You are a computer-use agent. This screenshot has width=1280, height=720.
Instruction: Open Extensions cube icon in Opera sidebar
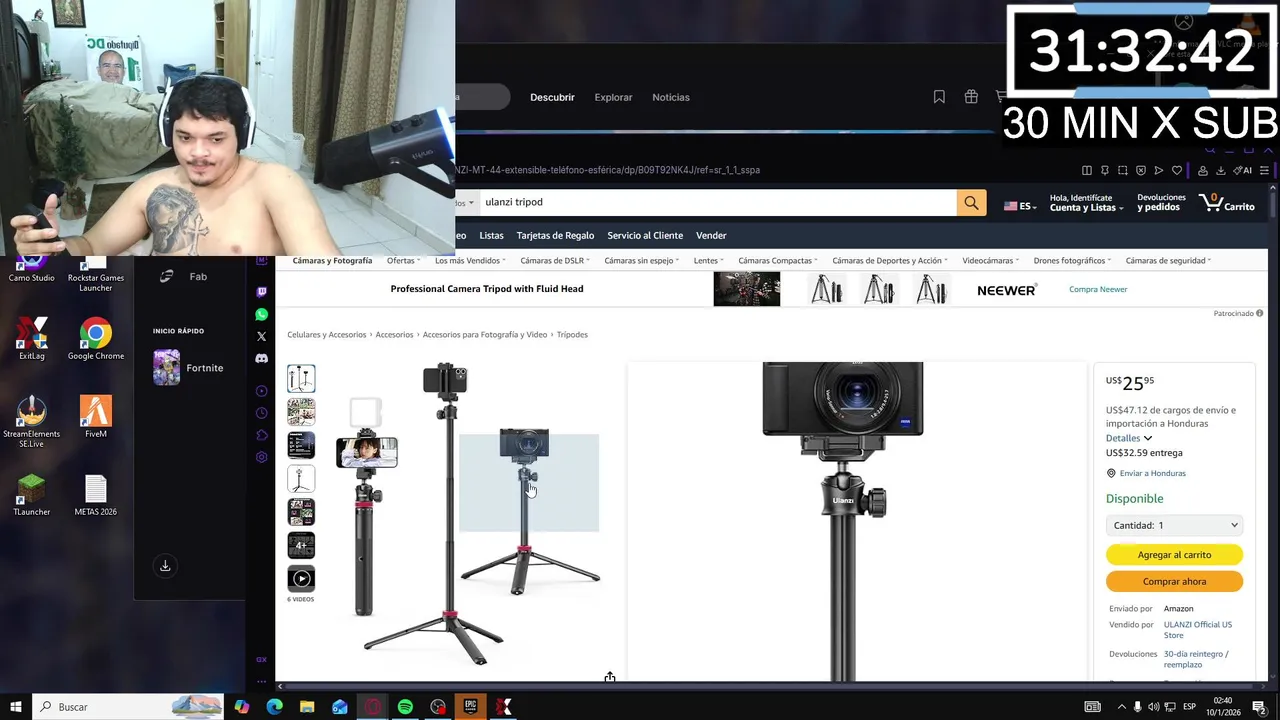pos(262,435)
